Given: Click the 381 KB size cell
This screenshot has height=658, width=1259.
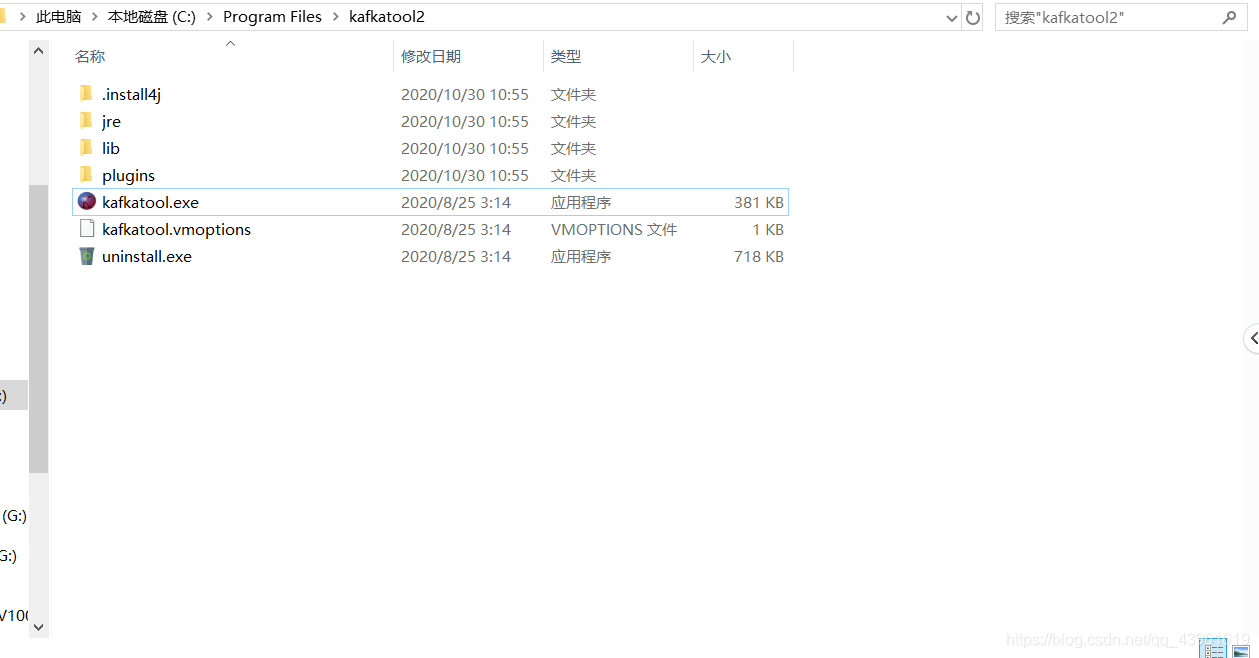Looking at the screenshot, I should pos(758,202).
